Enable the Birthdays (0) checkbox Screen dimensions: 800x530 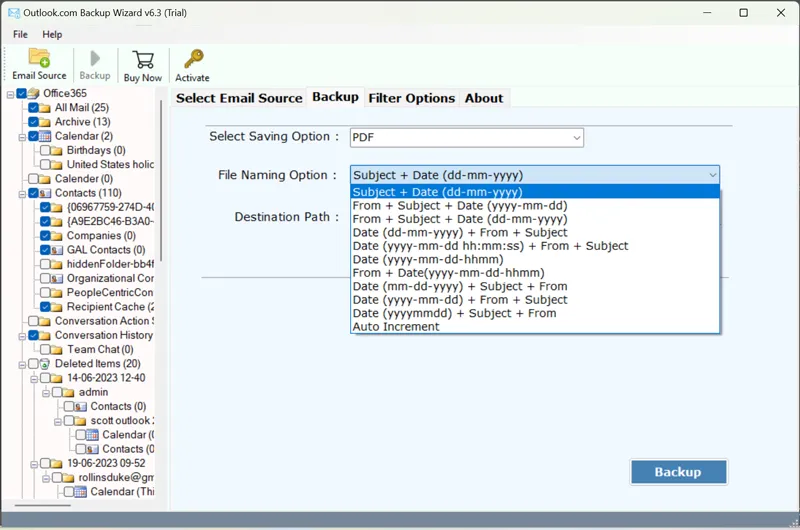point(45,151)
